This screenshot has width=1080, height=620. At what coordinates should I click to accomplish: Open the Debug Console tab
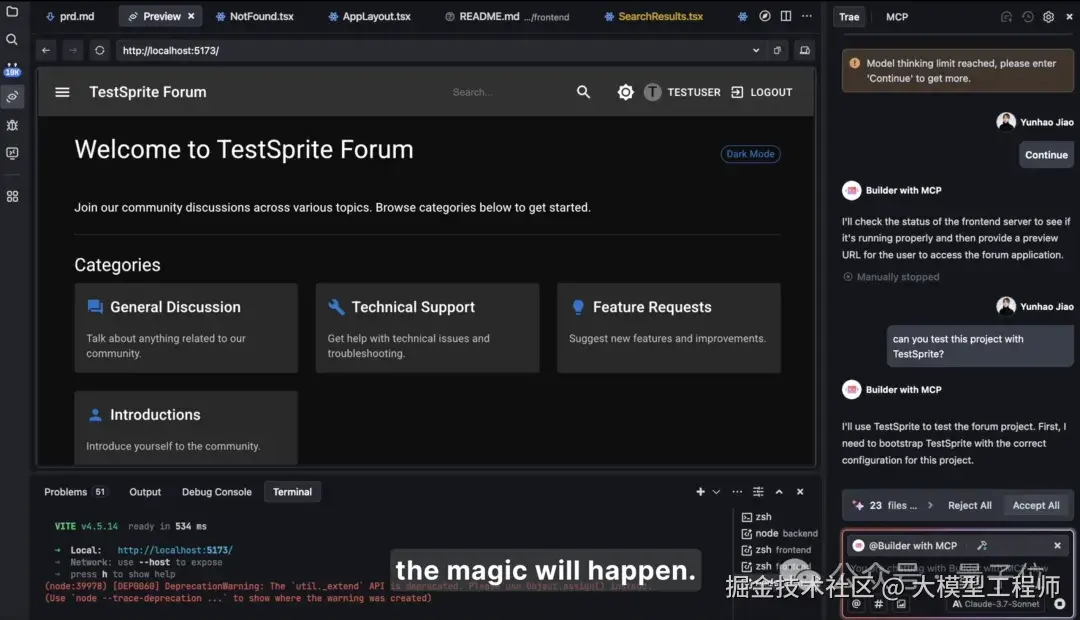click(x=216, y=492)
